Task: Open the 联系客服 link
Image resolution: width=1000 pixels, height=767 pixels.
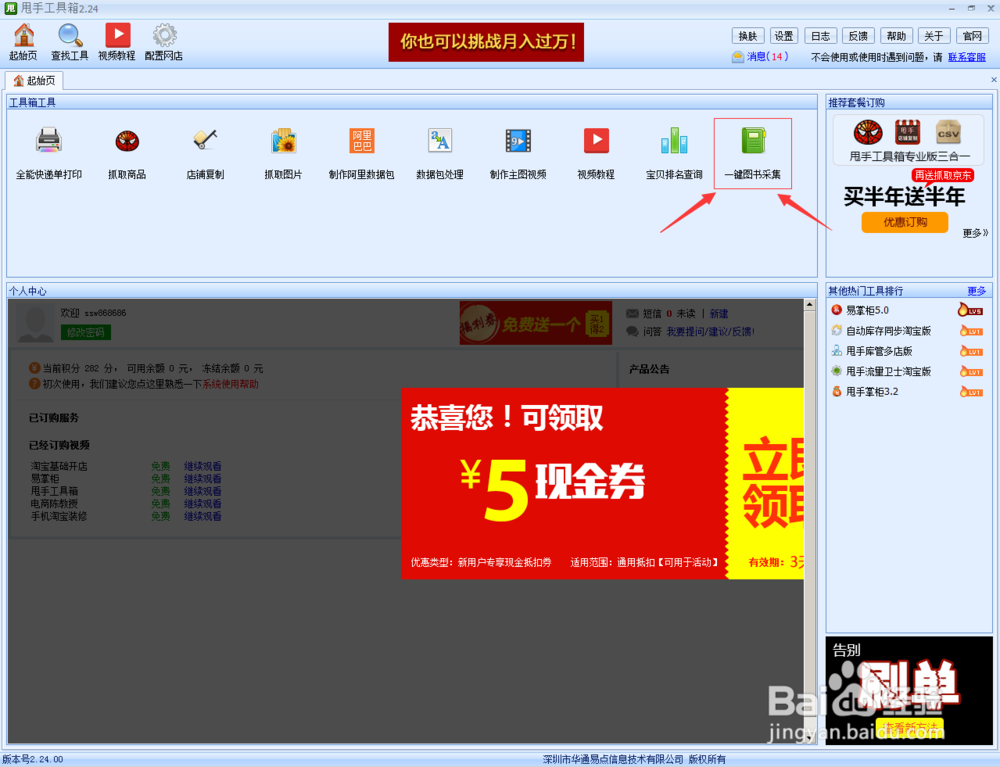Action: coord(967,57)
